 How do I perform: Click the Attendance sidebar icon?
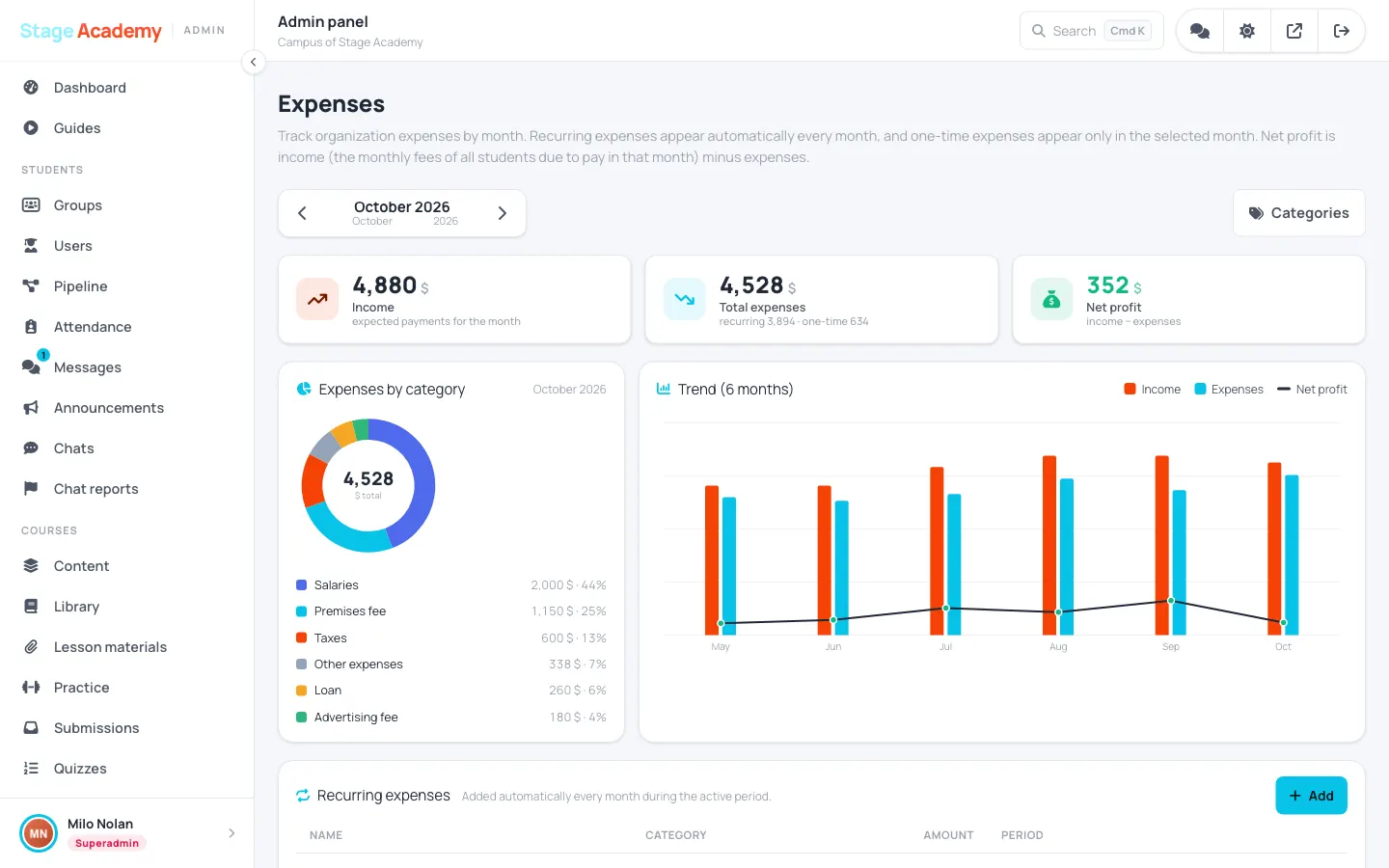[x=31, y=327]
